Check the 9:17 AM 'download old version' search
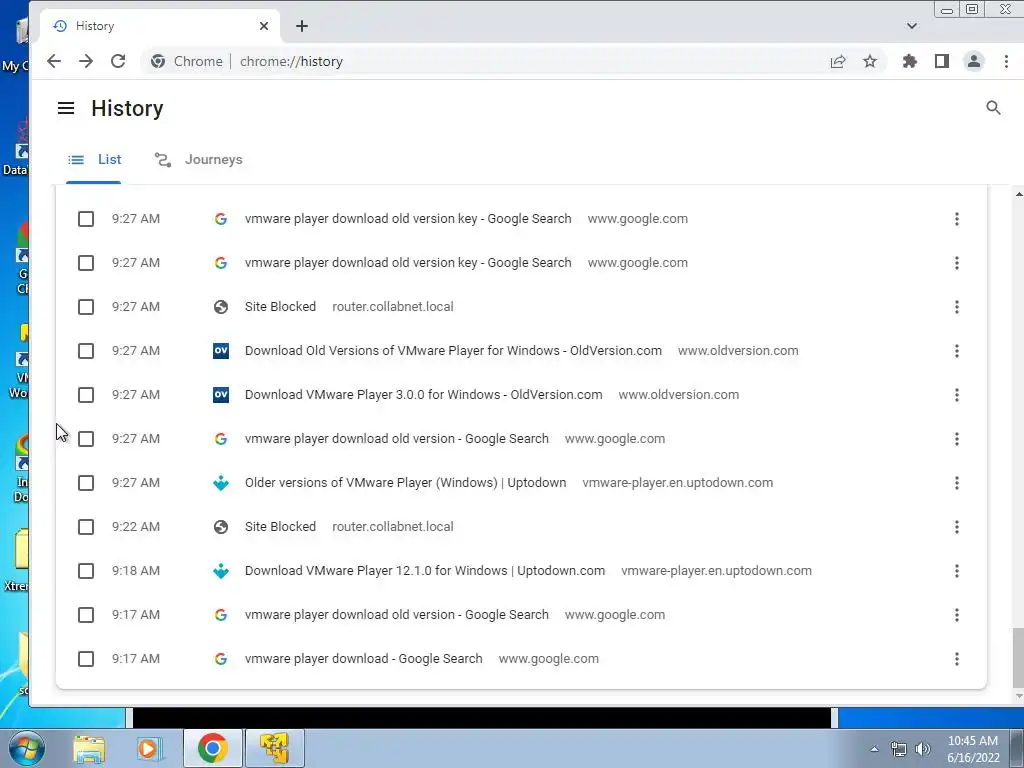The width and height of the screenshot is (1024, 768). 86,615
